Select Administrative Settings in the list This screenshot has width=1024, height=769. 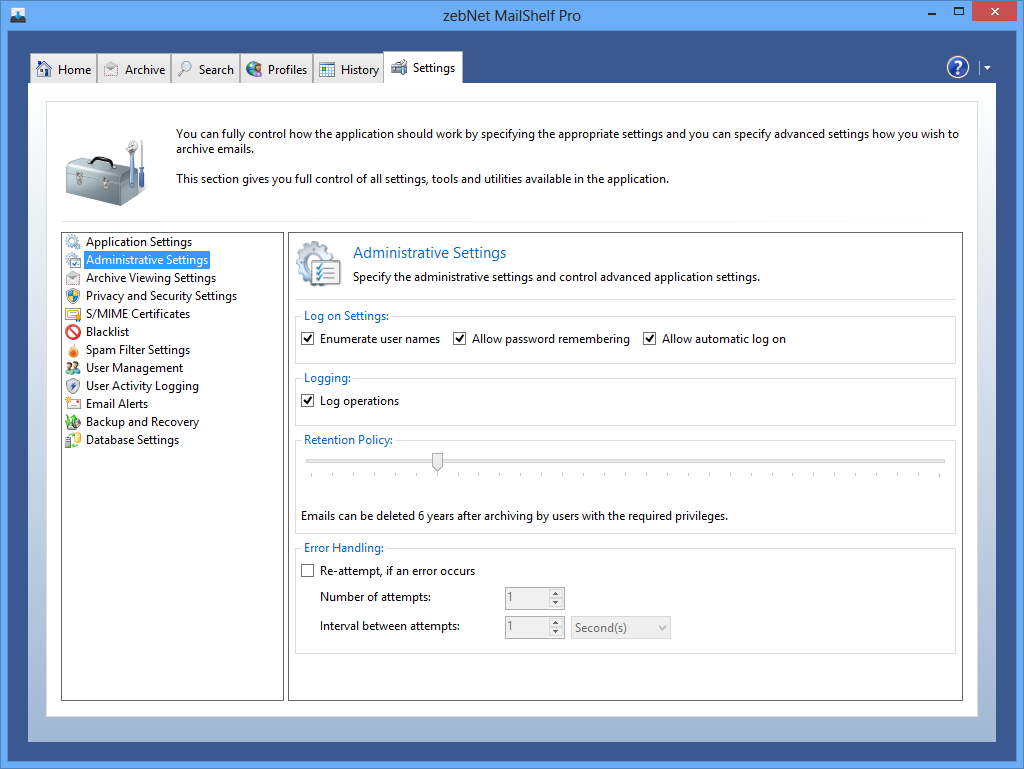pyautogui.click(x=147, y=260)
